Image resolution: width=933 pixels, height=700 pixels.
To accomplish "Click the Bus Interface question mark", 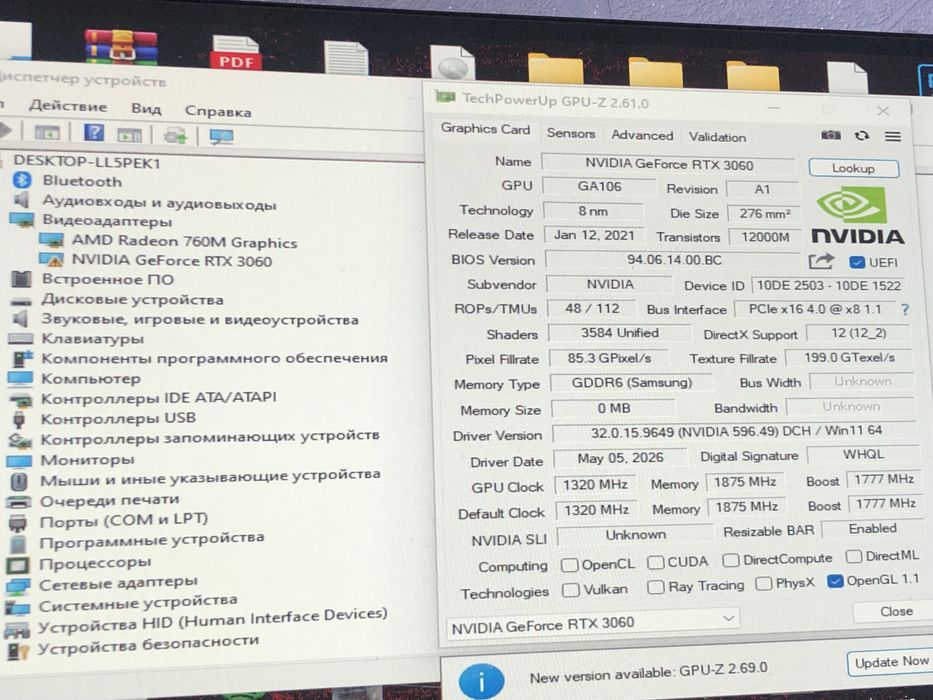I will pyautogui.click(x=905, y=310).
